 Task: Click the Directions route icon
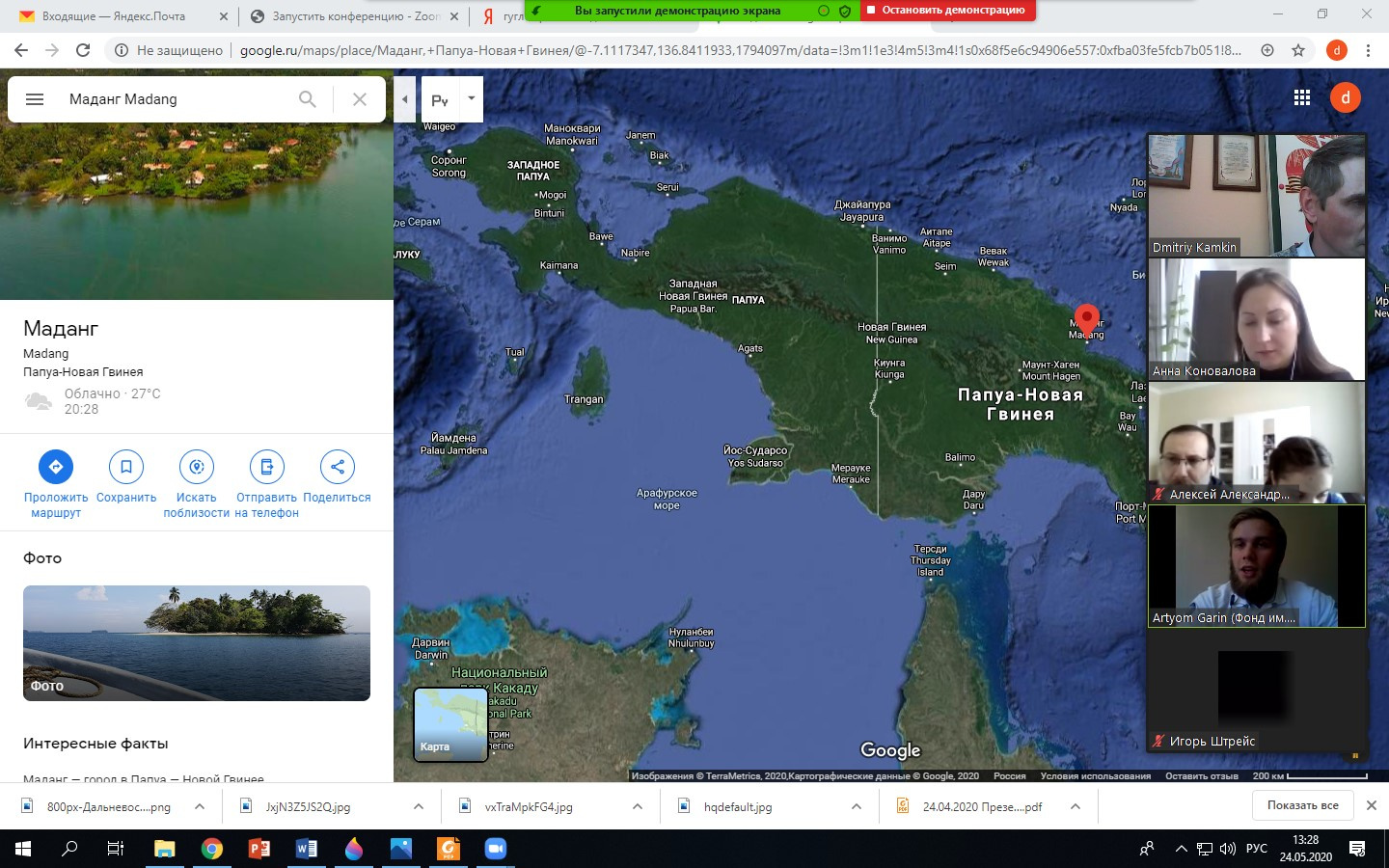tap(55, 467)
